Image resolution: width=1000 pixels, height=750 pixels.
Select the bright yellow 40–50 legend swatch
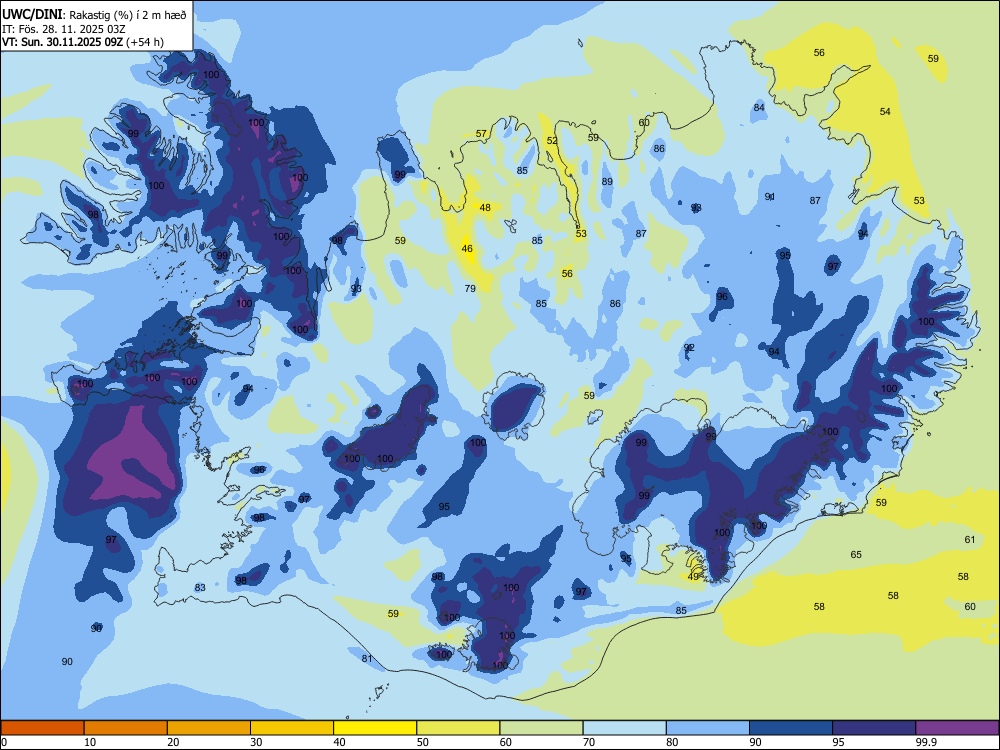point(375,727)
